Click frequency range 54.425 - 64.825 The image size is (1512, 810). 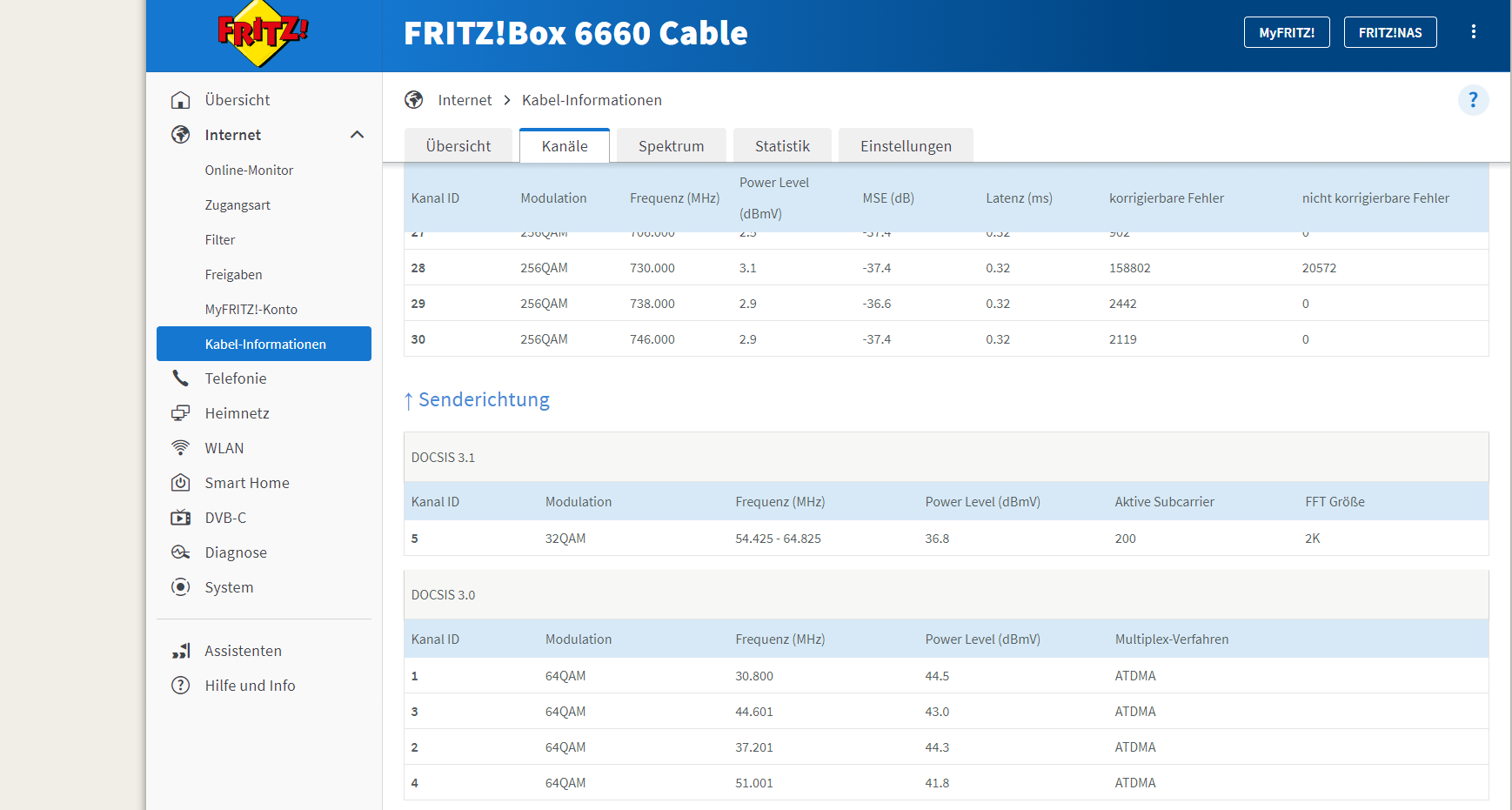click(x=778, y=539)
